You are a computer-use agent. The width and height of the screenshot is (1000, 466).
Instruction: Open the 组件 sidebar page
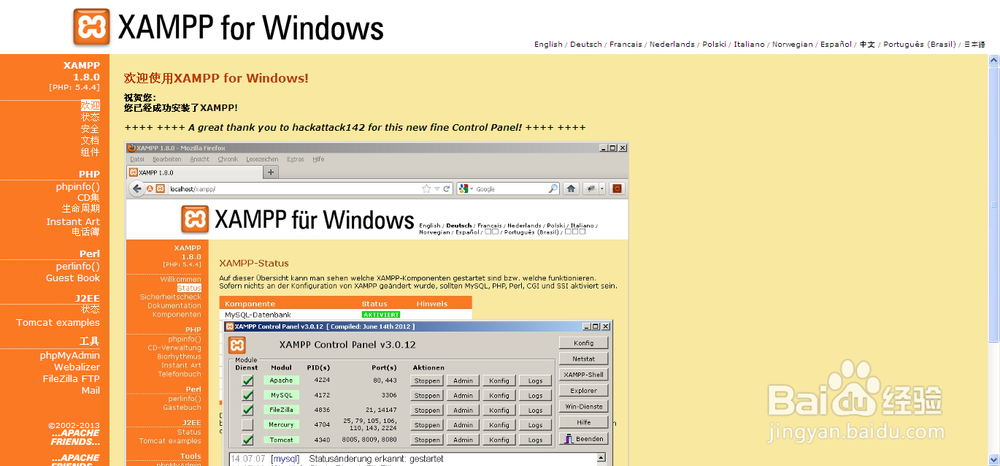91,152
